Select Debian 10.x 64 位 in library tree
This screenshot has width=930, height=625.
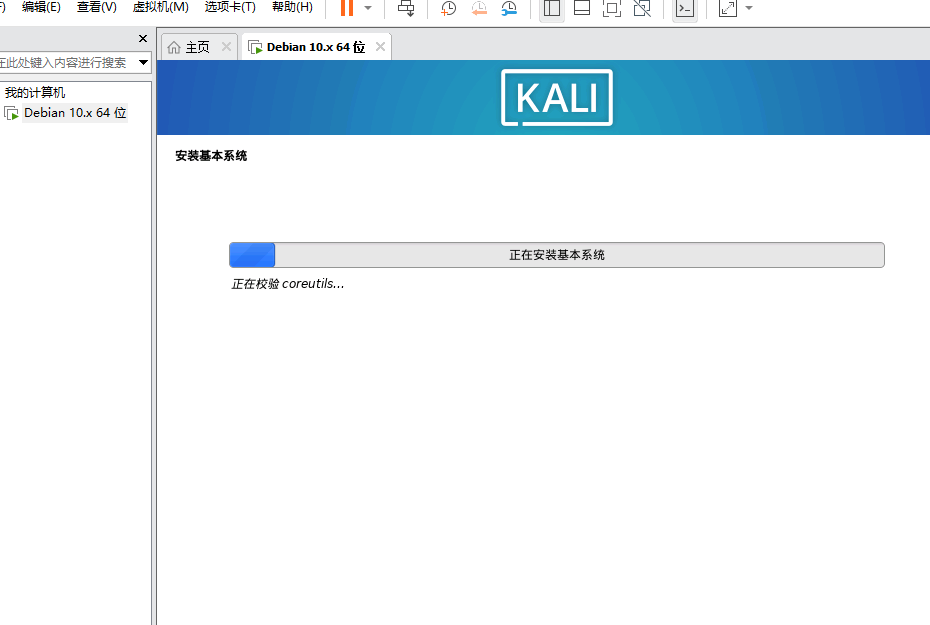[x=75, y=113]
